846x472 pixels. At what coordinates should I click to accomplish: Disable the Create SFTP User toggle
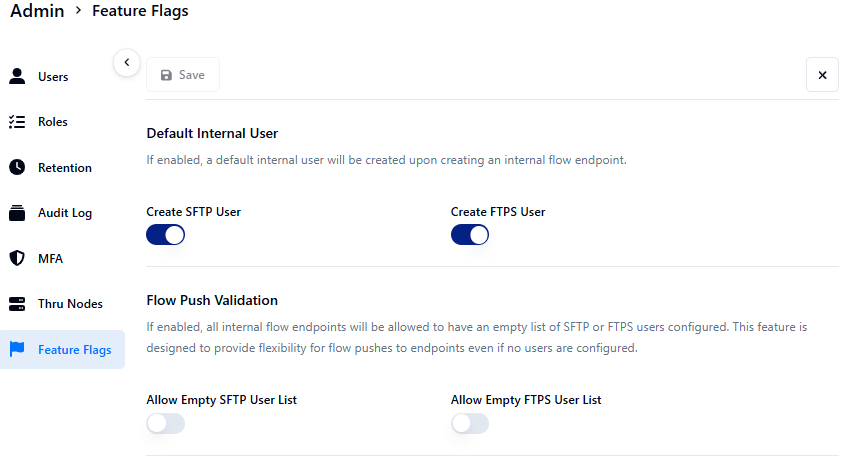[166, 235]
